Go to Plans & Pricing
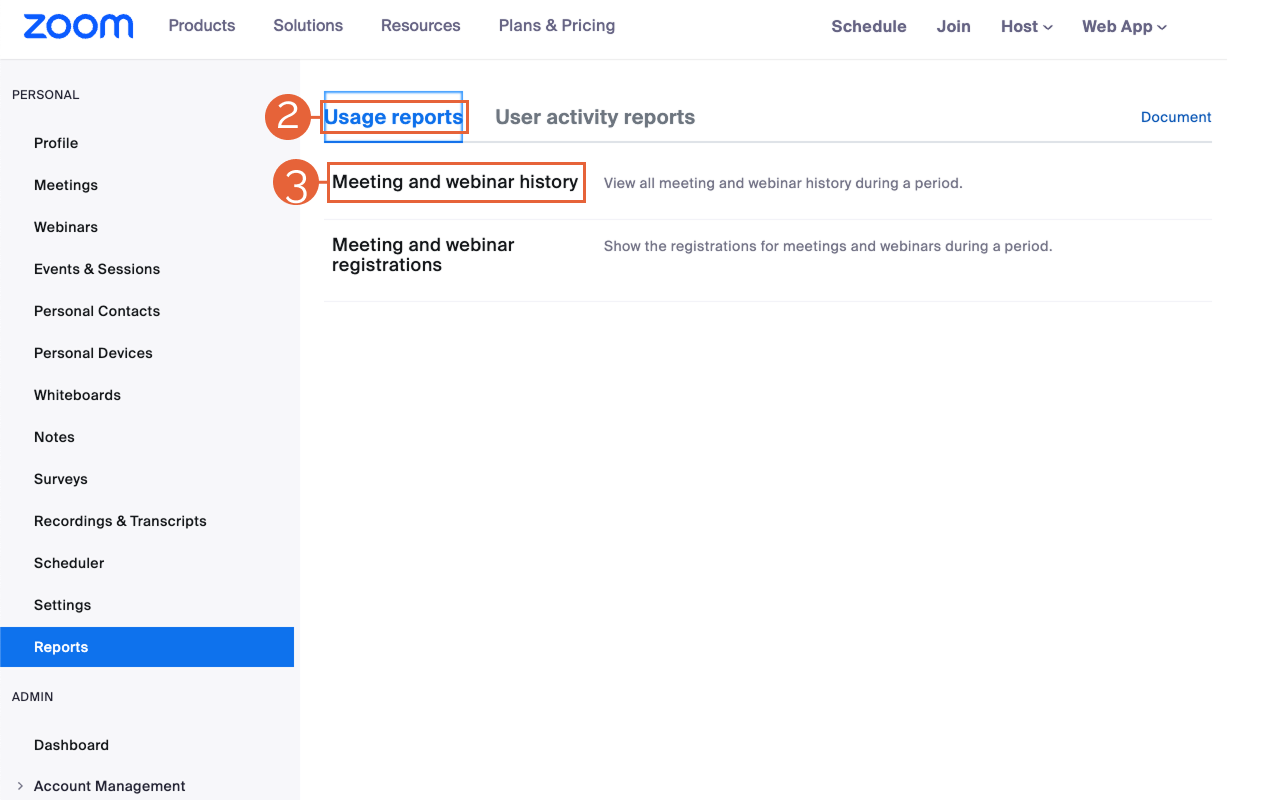This screenshot has width=1280, height=800. click(557, 26)
